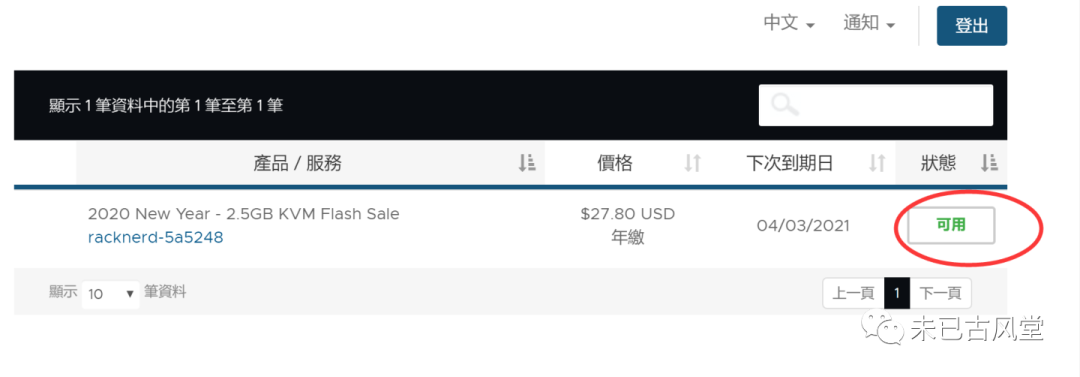Open the 通知 notifications dropdown
This screenshot has height=377, width=1080.
(x=869, y=23)
